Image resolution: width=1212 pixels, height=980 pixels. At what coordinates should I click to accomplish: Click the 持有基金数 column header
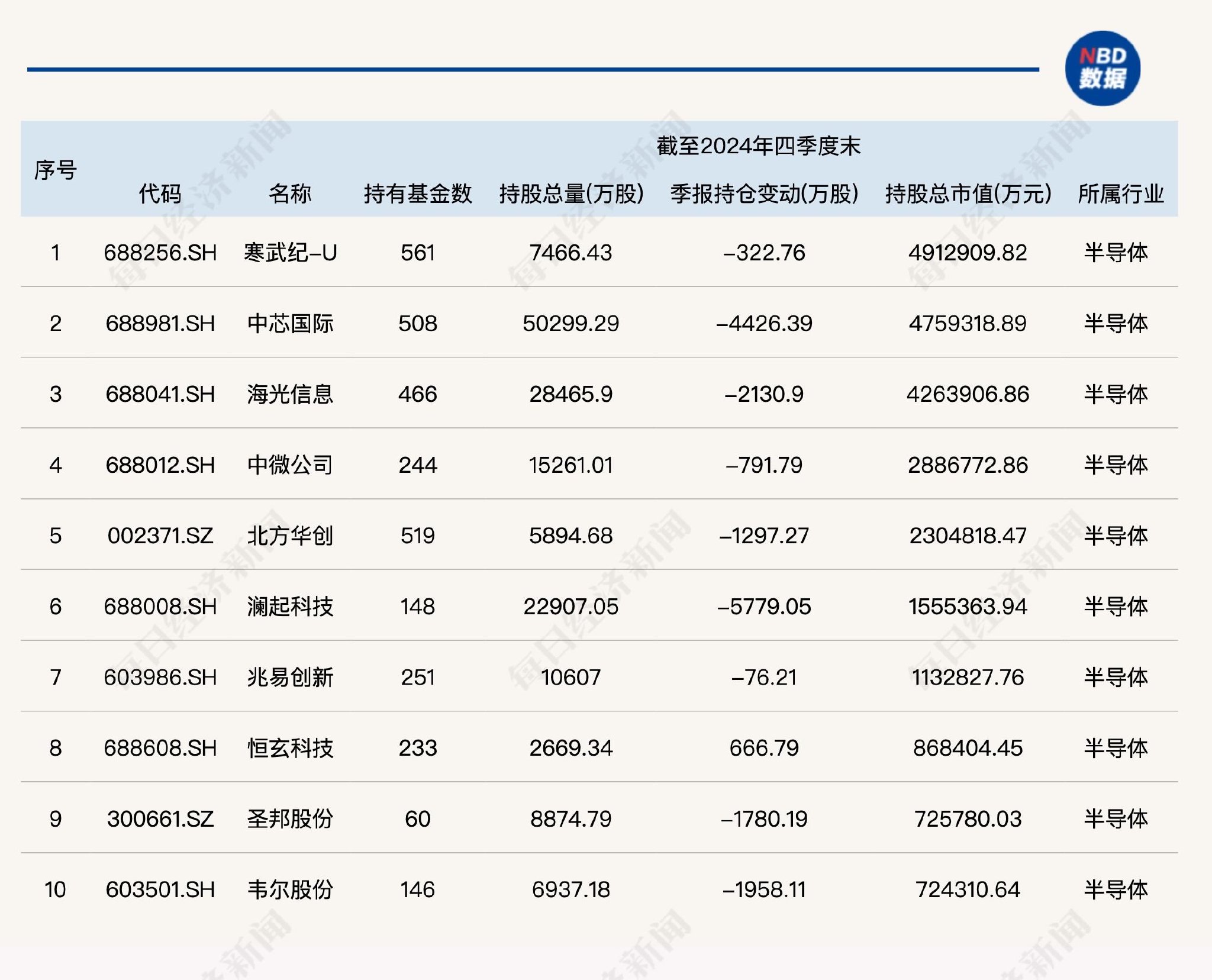417,194
